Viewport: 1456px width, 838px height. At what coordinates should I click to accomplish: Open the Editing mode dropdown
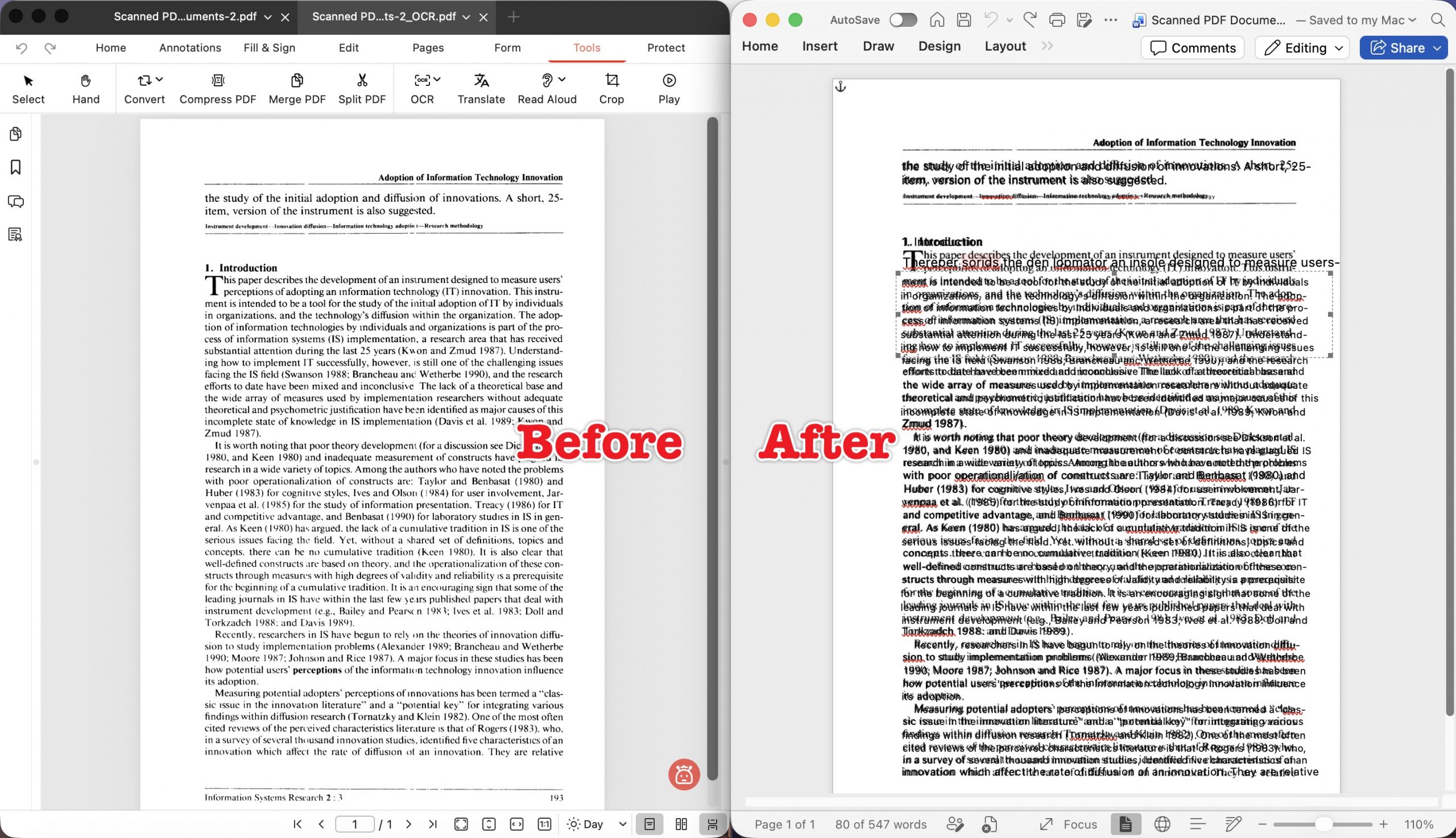(1302, 48)
